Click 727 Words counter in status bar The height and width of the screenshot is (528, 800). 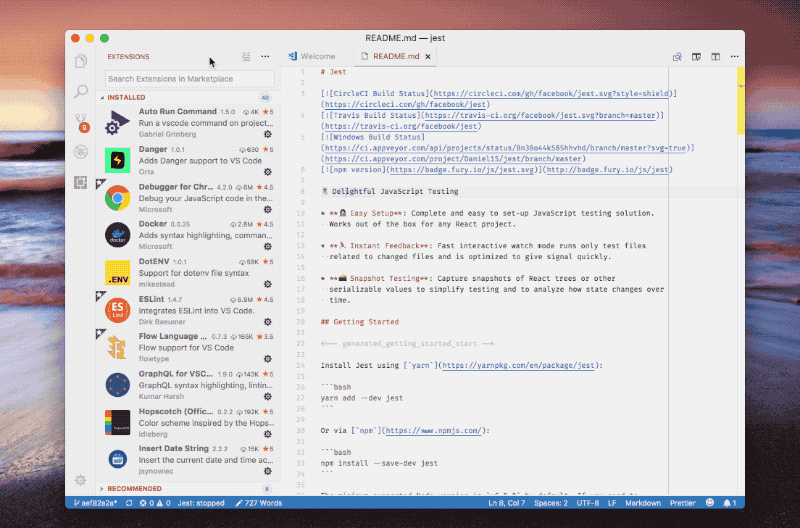[x=259, y=503]
